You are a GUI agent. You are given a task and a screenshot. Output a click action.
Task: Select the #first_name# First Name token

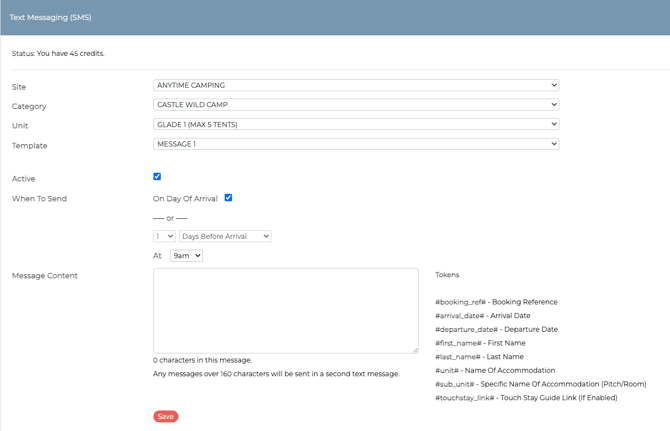[480, 343]
